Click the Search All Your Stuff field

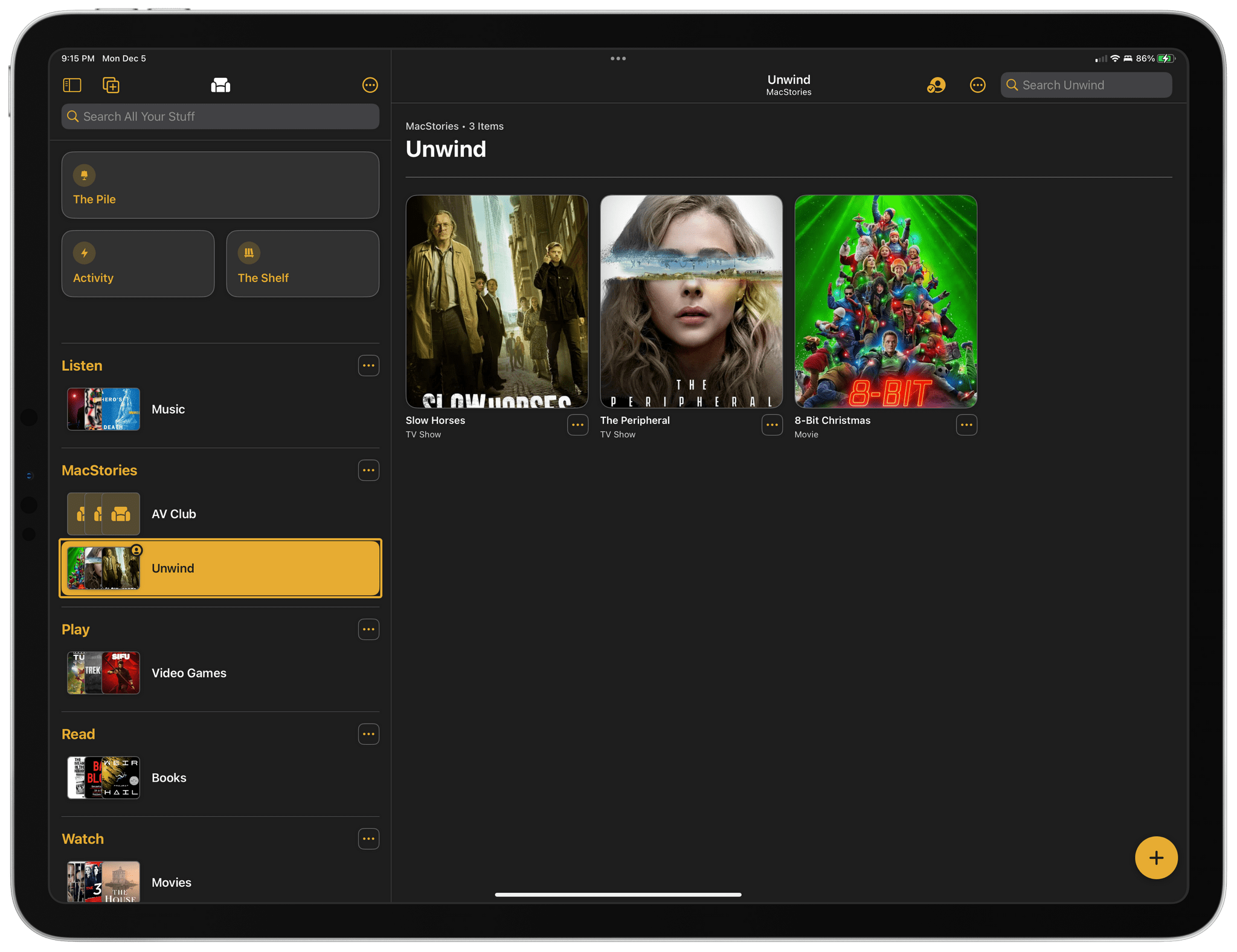pos(220,116)
